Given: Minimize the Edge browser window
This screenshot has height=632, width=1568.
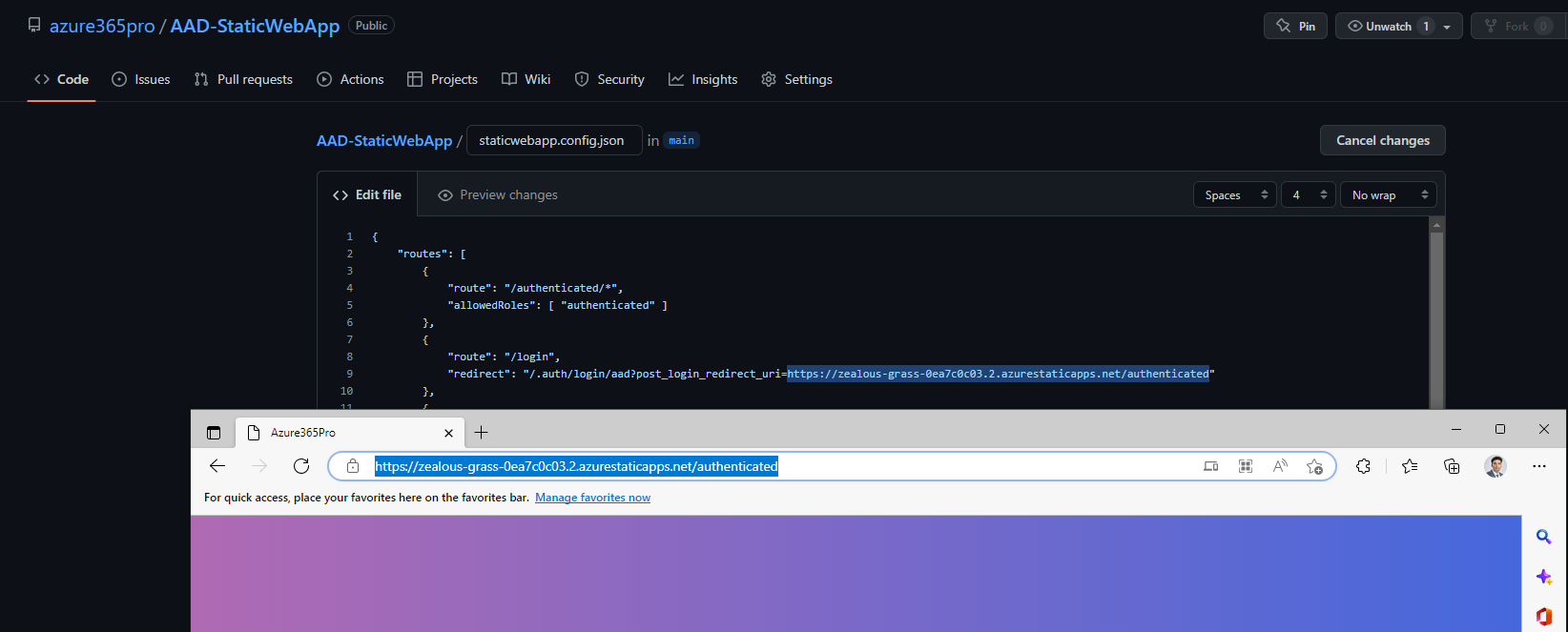Looking at the screenshot, I should tap(1456, 430).
